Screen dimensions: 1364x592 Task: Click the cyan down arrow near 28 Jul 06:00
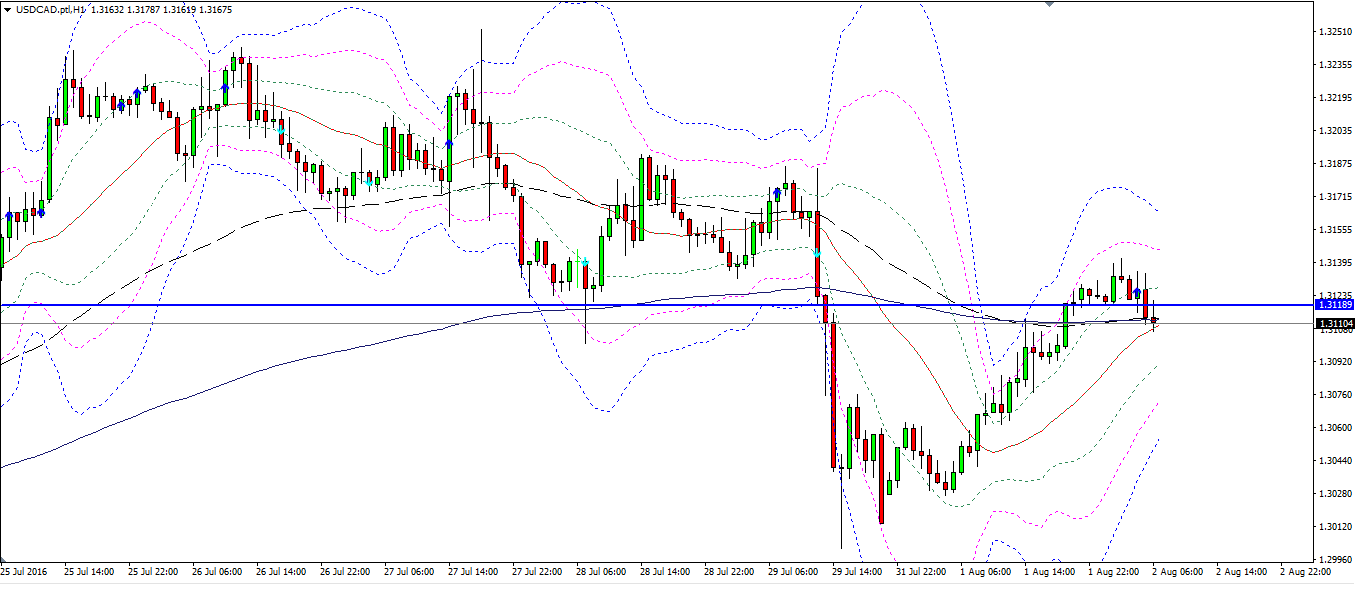pyautogui.click(x=585, y=263)
